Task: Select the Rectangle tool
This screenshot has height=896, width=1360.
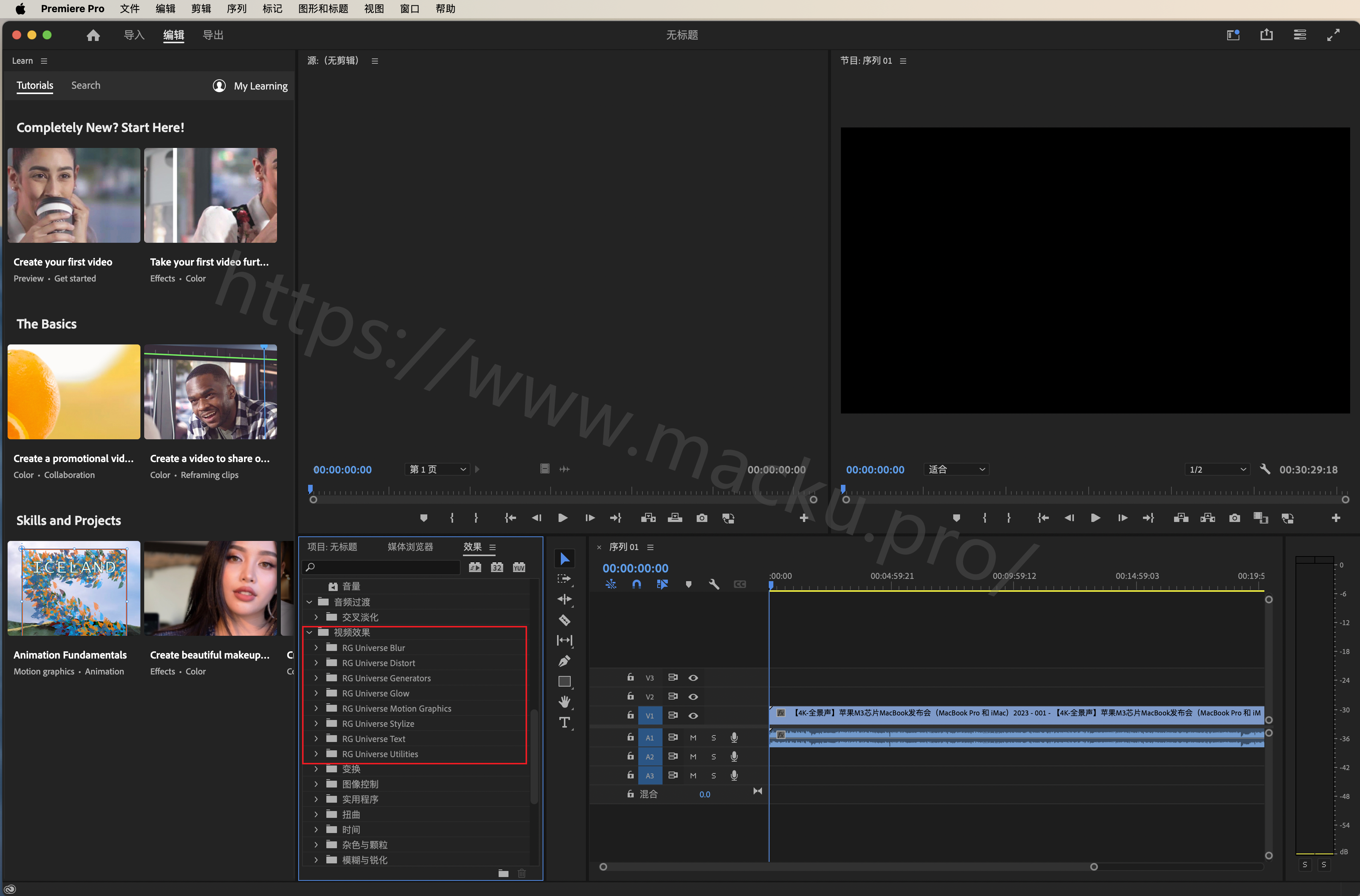Action: coord(564,682)
